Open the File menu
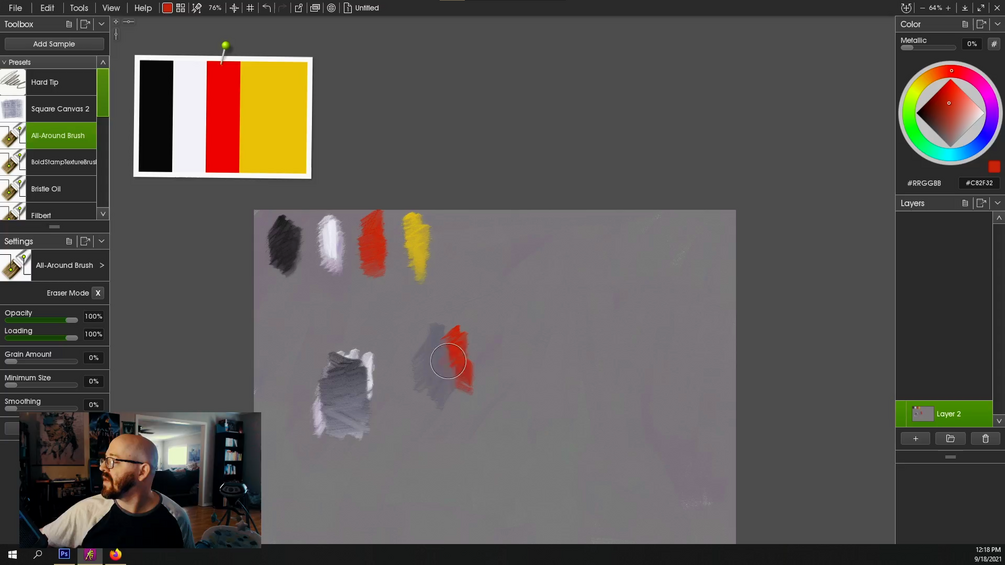 15,8
